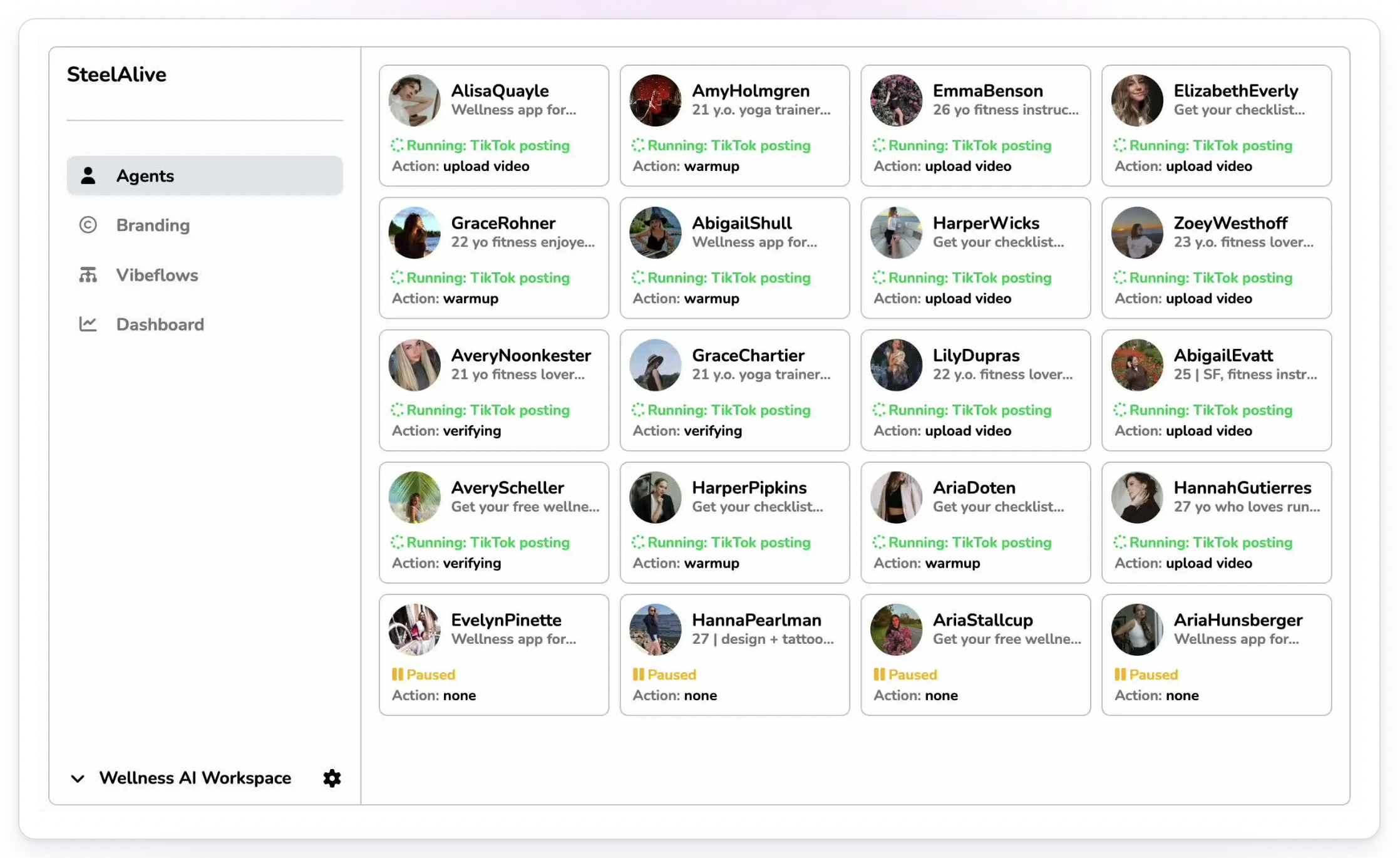This screenshot has height=858, width=1400.
Task: Click the running spinner on AlisaQuayle's card
Action: pos(396,145)
